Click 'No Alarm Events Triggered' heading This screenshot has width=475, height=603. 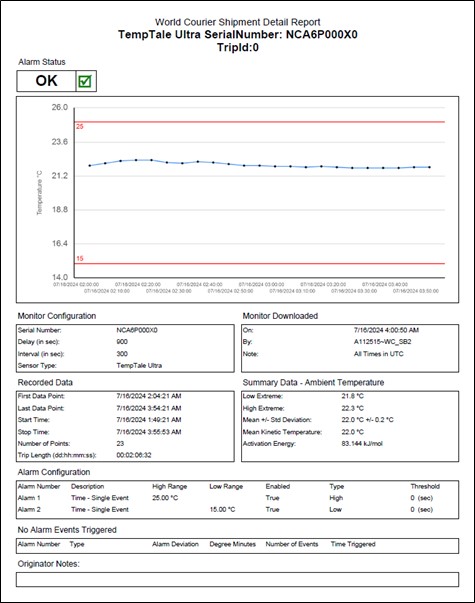click(x=67, y=530)
